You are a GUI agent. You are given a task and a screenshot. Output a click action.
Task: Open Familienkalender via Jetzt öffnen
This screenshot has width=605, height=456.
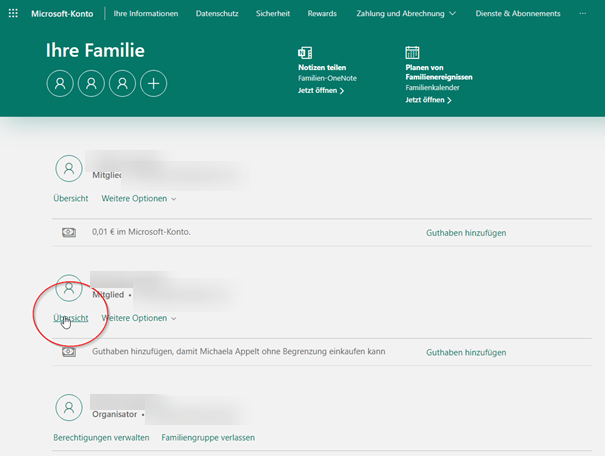[x=428, y=100]
